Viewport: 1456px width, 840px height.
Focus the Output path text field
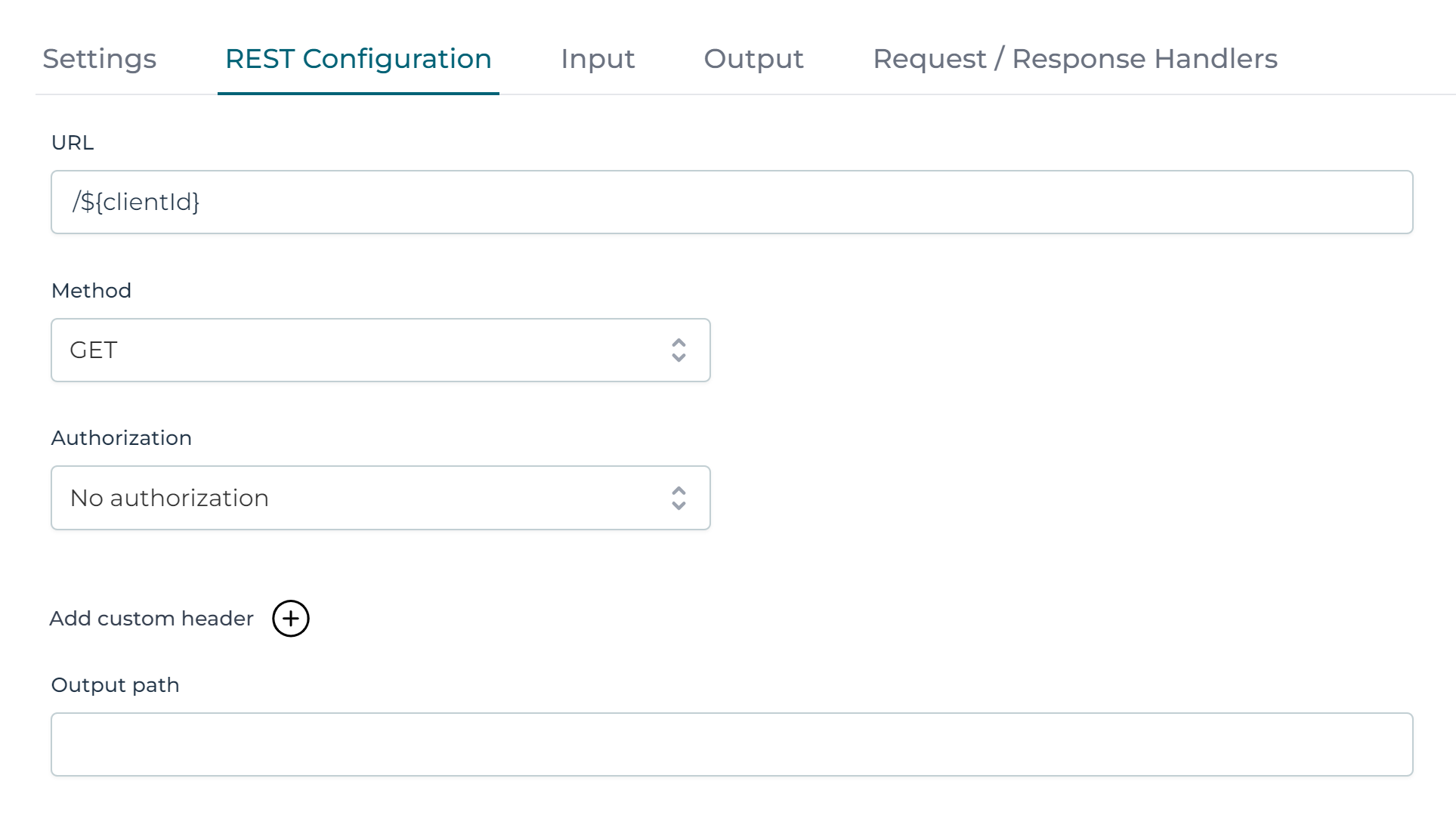(731, 745)
